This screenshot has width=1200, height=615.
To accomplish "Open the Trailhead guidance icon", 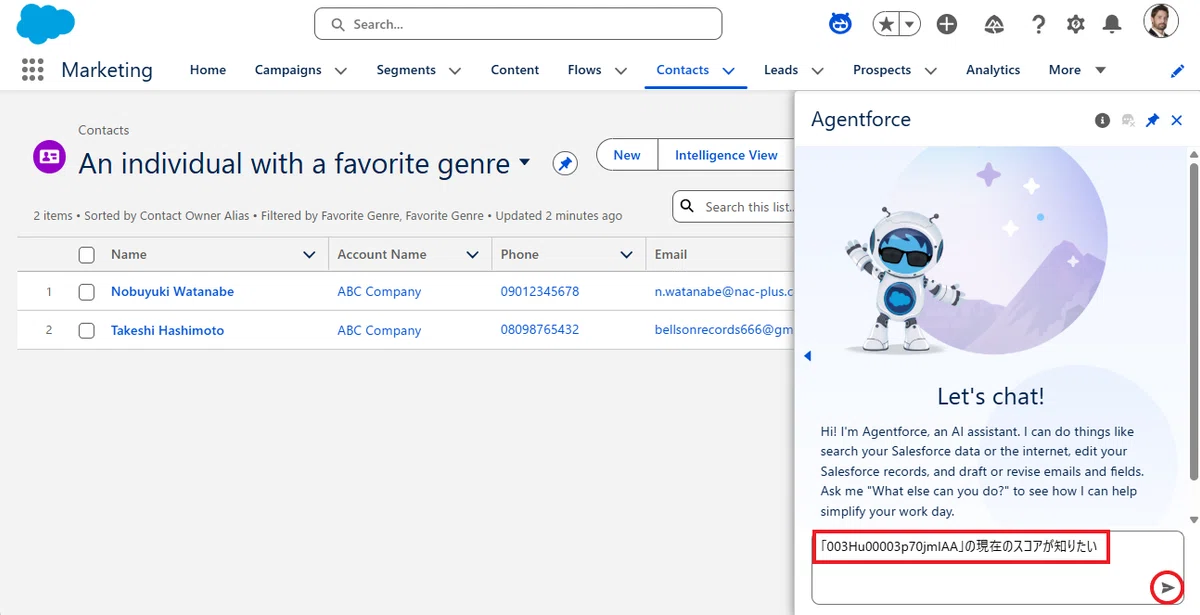I will click(x=995, y=24).
